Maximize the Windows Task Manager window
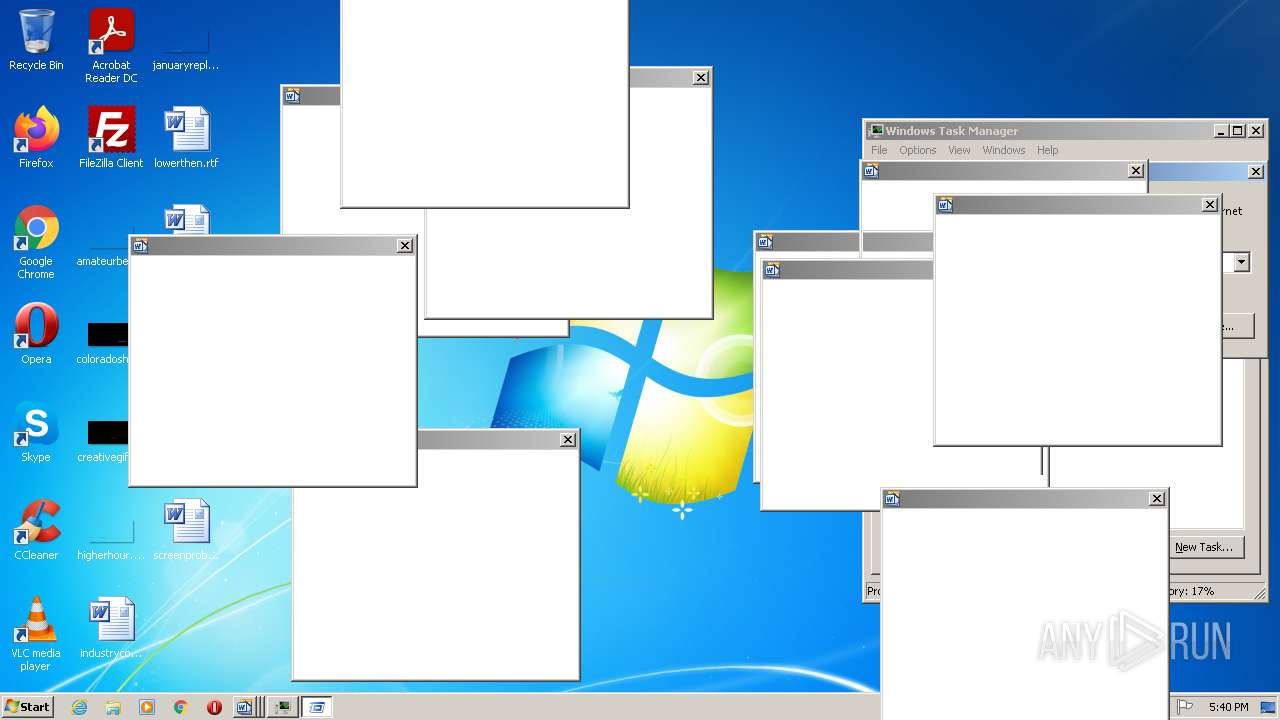 (1237, 131)
